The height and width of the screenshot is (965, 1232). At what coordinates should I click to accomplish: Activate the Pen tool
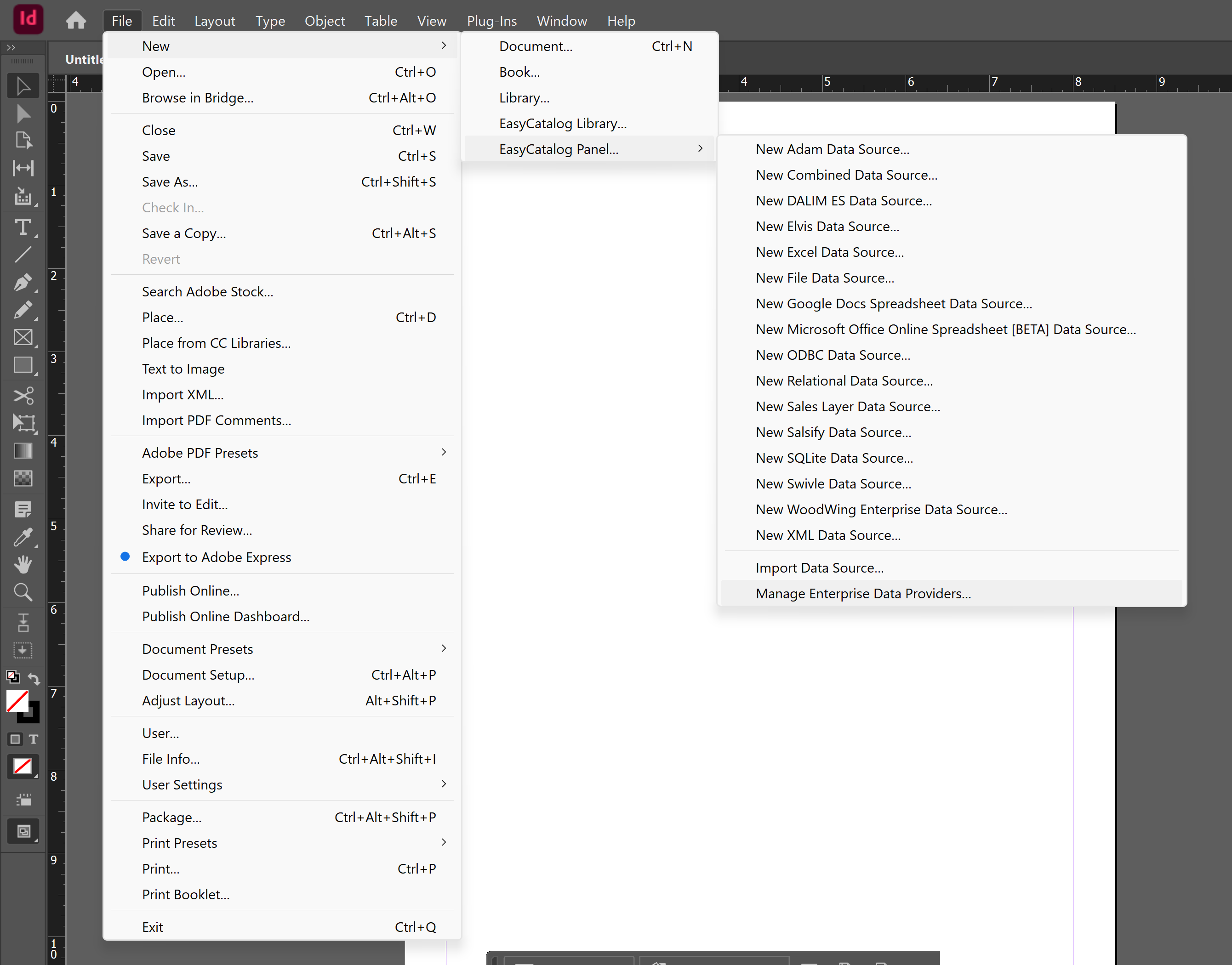pyautogui.click(x=23, y=283)
